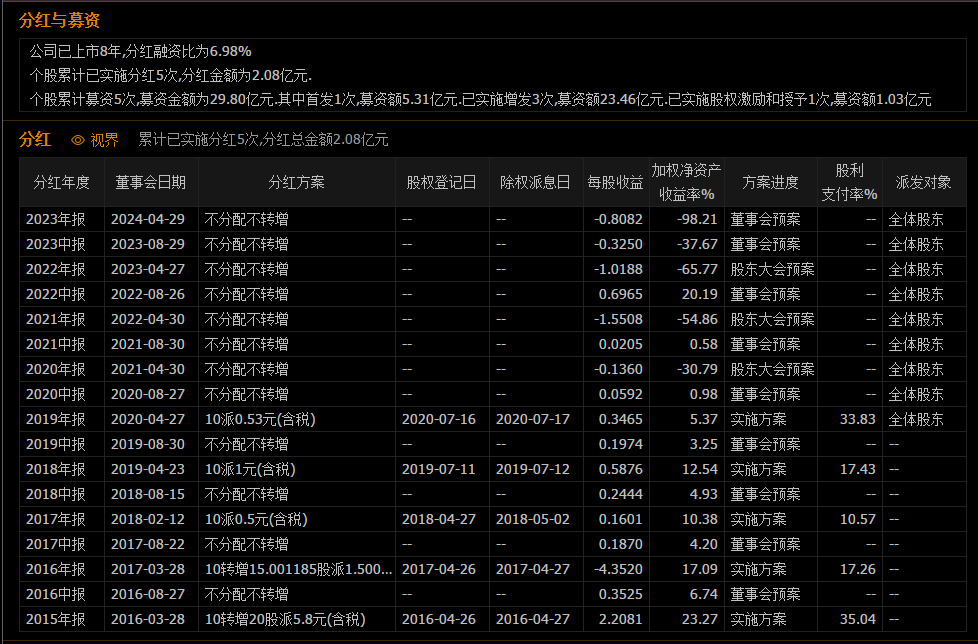This screenshot has width=978, height=644.
Task: Click the 2018年报 row label
Action: [x=56, y=469]
